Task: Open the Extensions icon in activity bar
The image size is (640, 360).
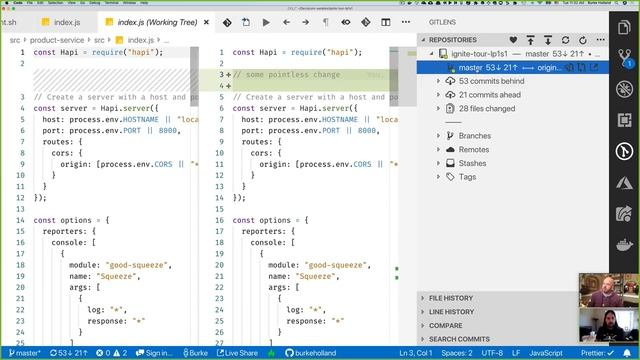Action: click(x=624, y=120)
